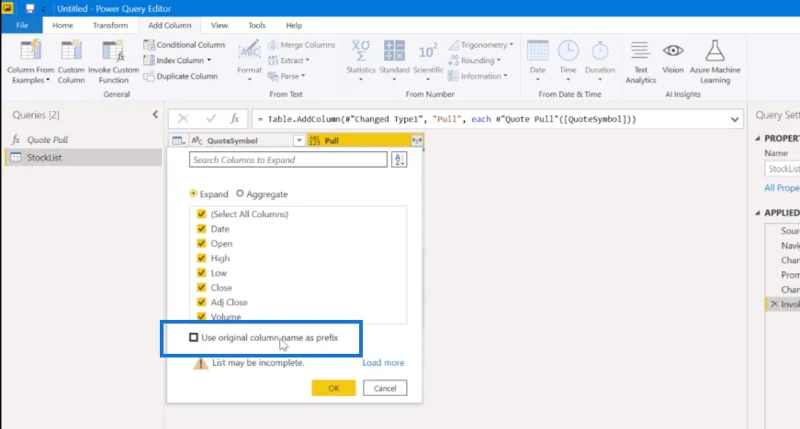Collapse the Queries pane
This screenshot has height=429, width=800.
155,115
